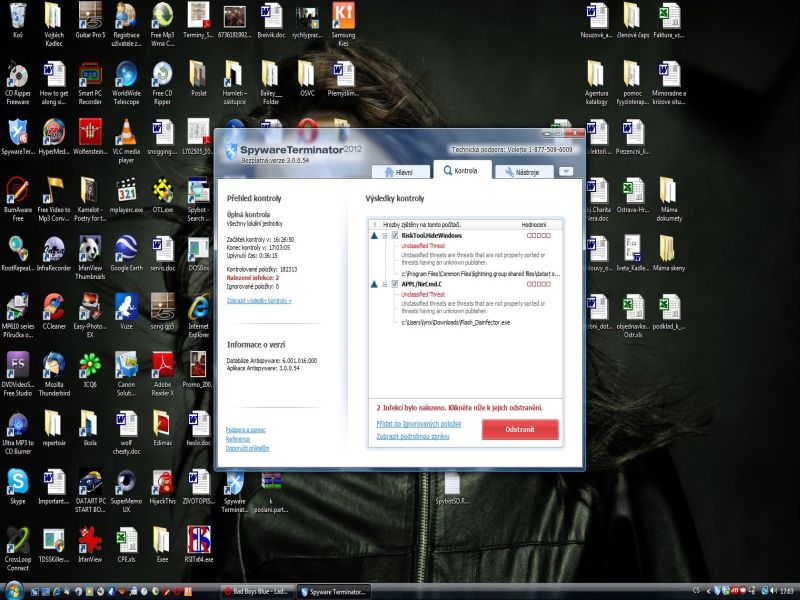Select the Internet Explorer desktop icon
800x600 pixels.
198,316
